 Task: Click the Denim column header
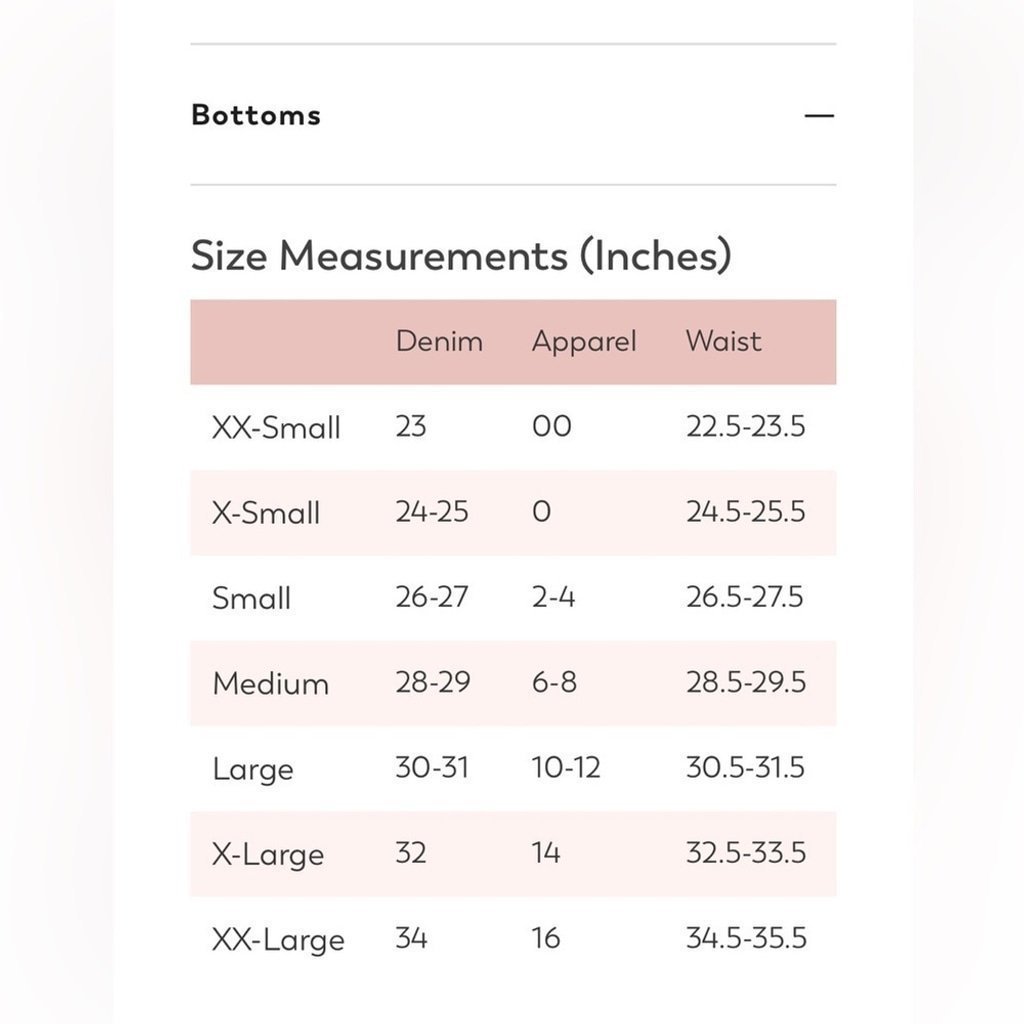pos(439,342)
